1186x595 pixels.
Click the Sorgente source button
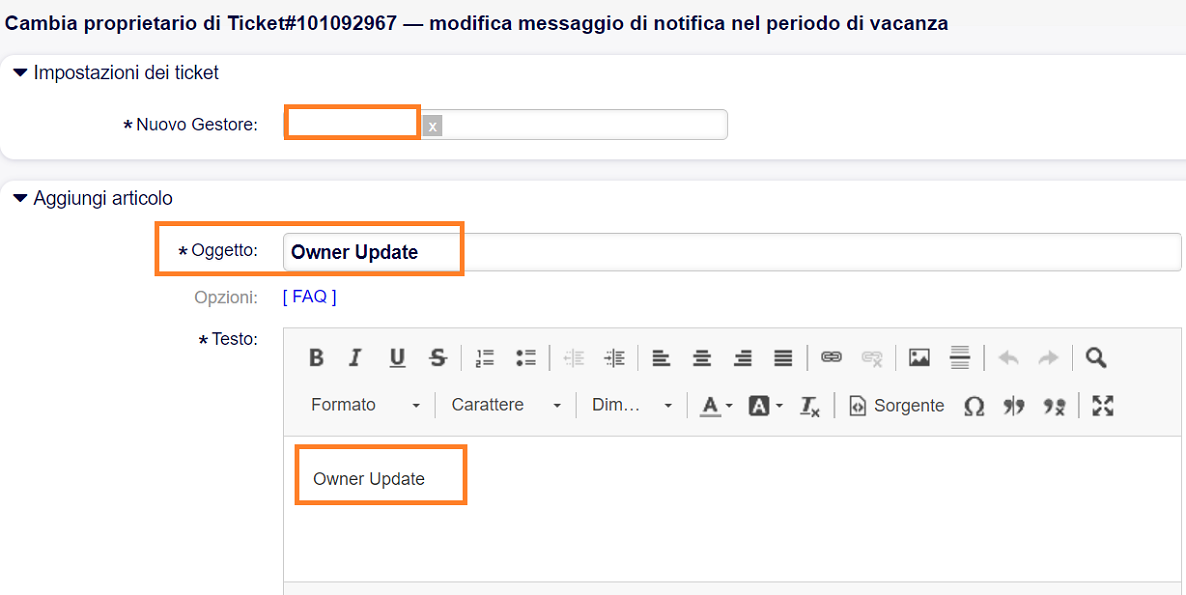pos(897,406)
